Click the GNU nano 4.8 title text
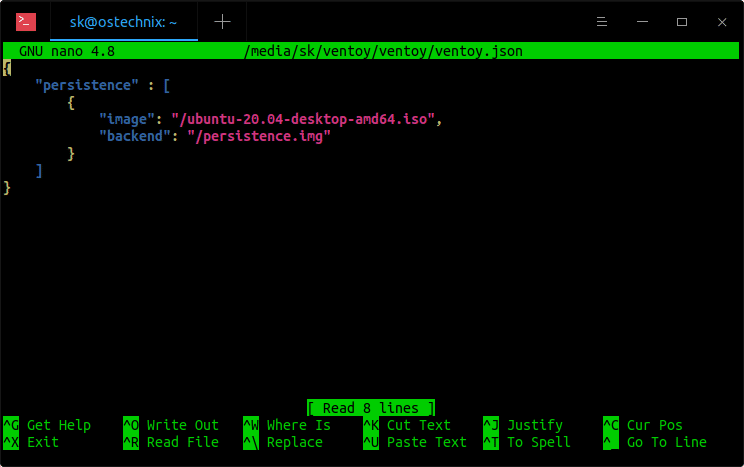Image resolution: width=744 pixels, height=467 pixels. [67, 51]
